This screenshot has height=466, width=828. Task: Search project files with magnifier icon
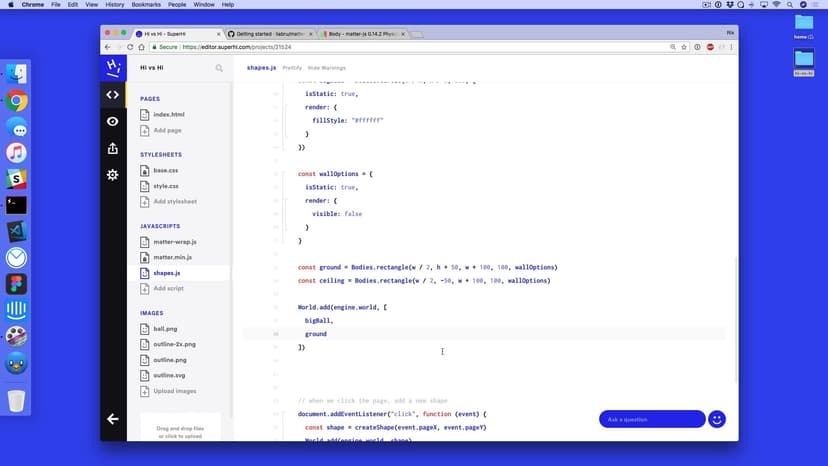tap(219, 68)
